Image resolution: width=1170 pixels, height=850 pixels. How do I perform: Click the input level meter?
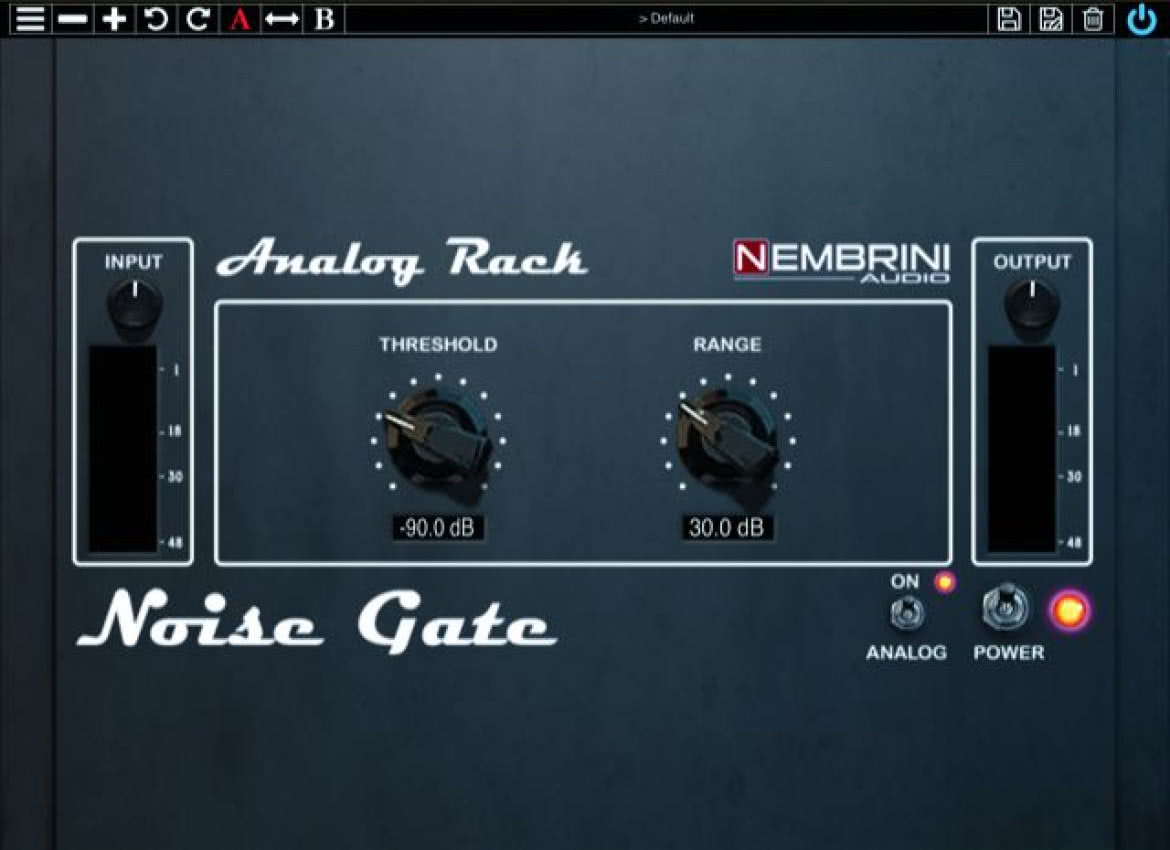click(x=123, y=449)
